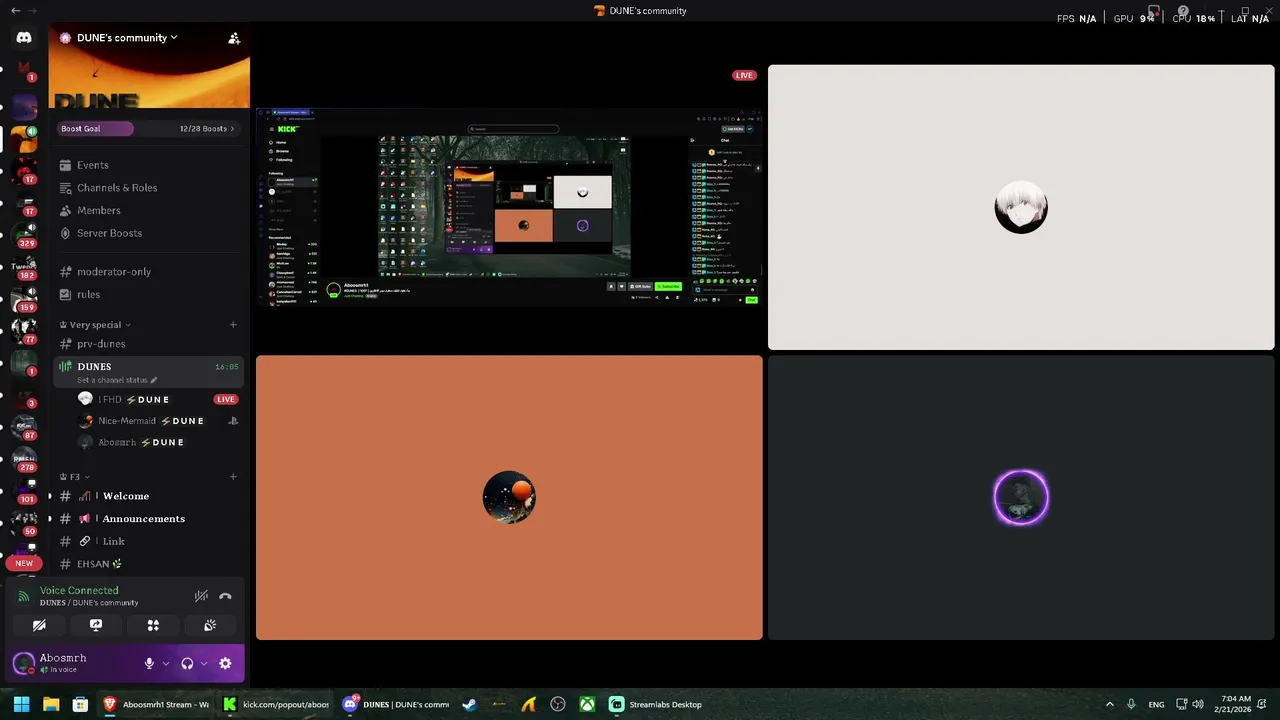The width and height of the screenshot is (1280, 720).
Task: Open Xbox app from taskbar
Action: click(x=588, y=704)
